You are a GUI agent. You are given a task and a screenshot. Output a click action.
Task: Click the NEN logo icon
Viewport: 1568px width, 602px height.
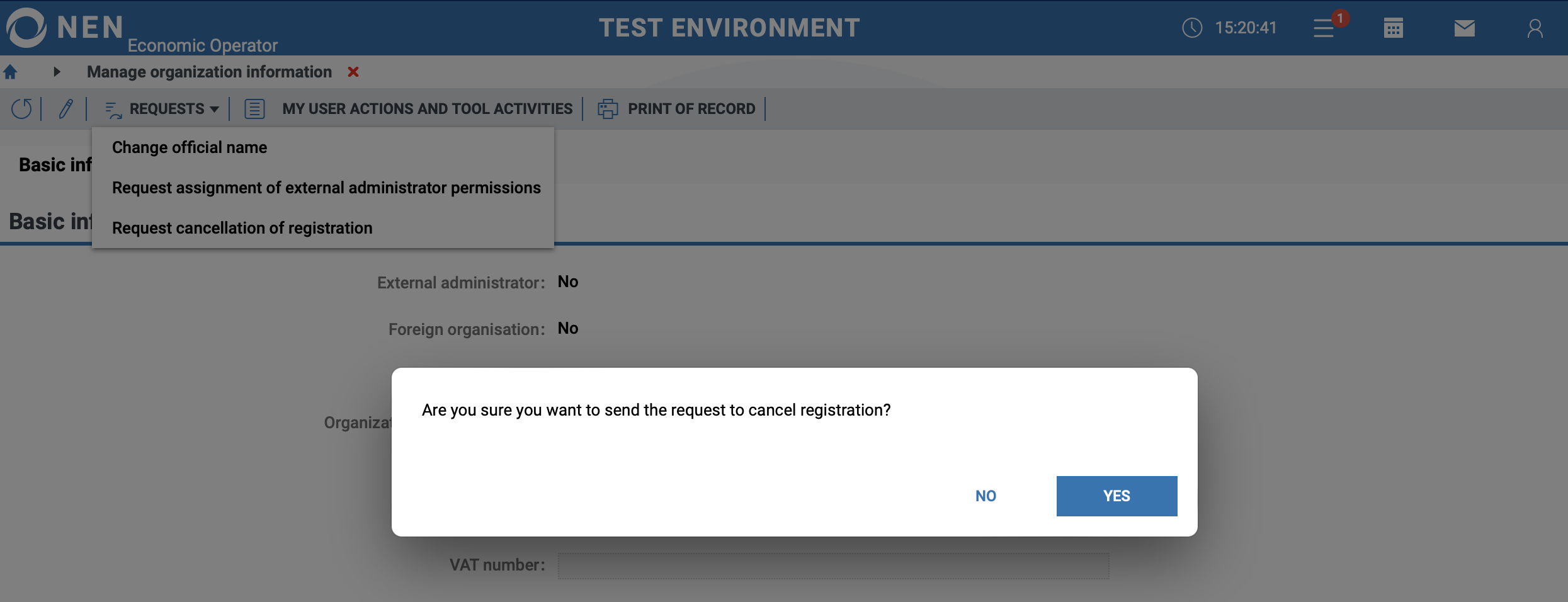[26, 28]
